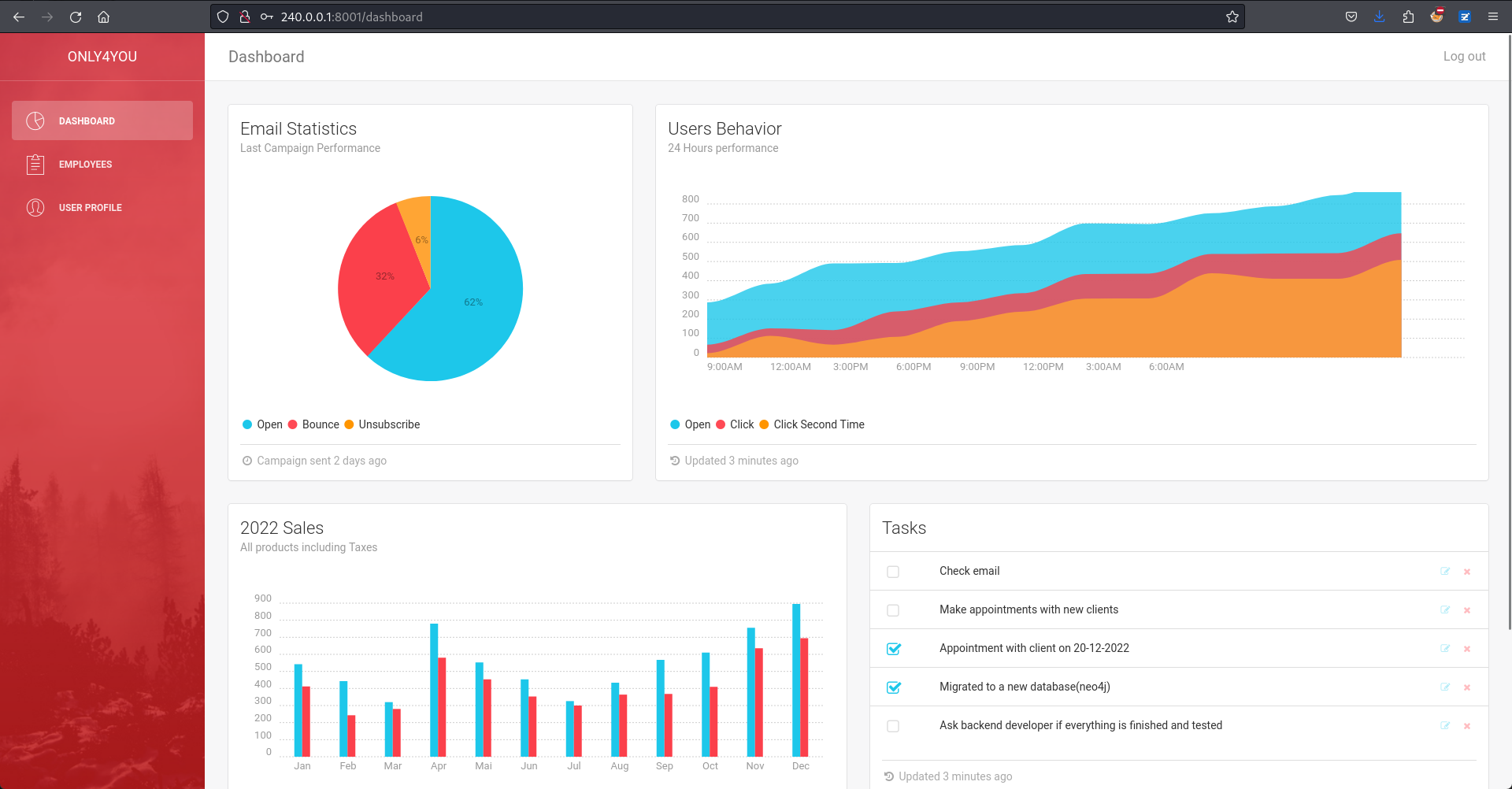The height and width of the screenshot is (789, 1512).
Task: Remove Migrated to a new database task
Action: tap(1467, 687)
